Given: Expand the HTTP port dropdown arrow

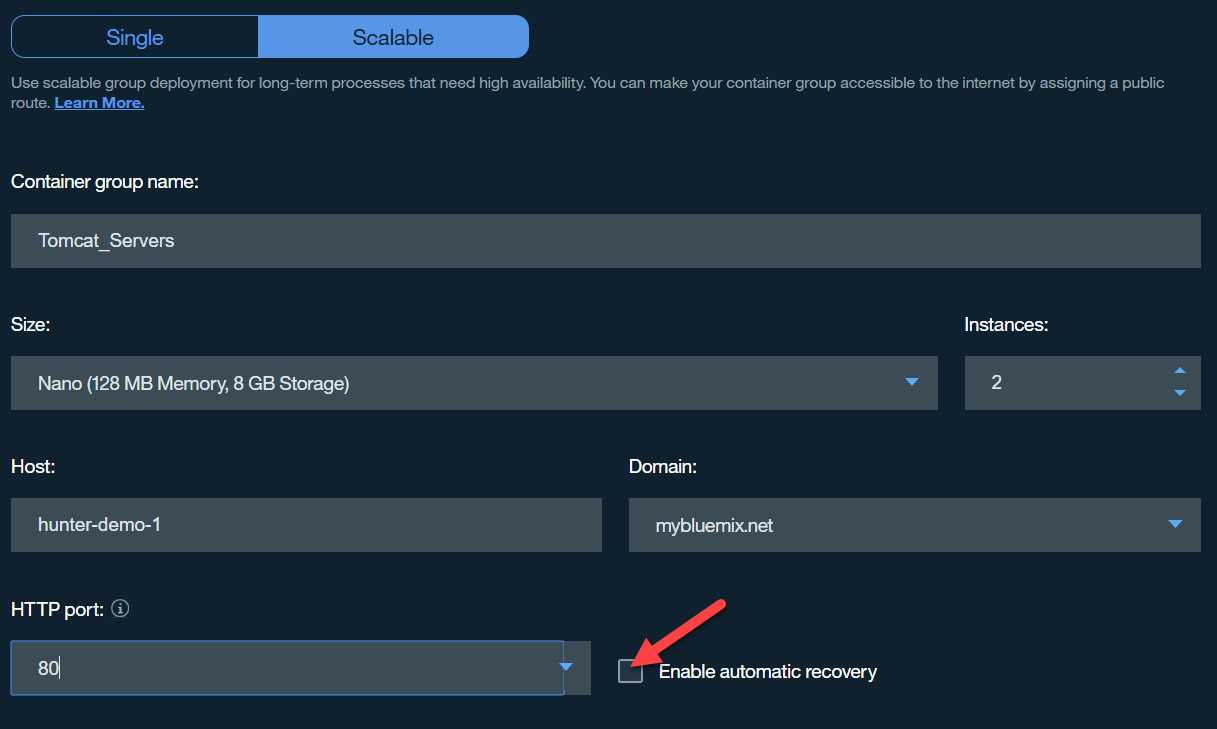Looking at the screenshot, I should (x=566, y=666).
